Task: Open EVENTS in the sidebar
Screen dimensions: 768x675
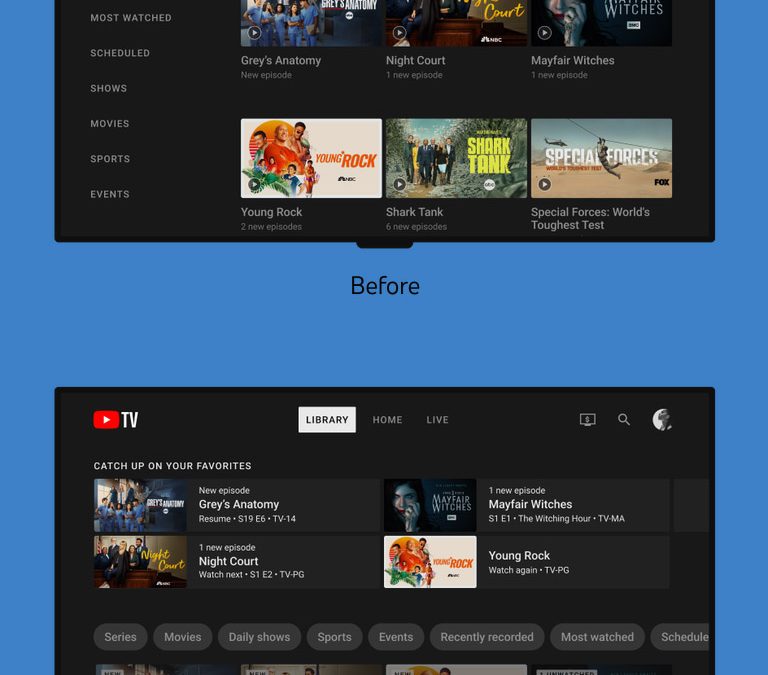Action: click(110, 194)
